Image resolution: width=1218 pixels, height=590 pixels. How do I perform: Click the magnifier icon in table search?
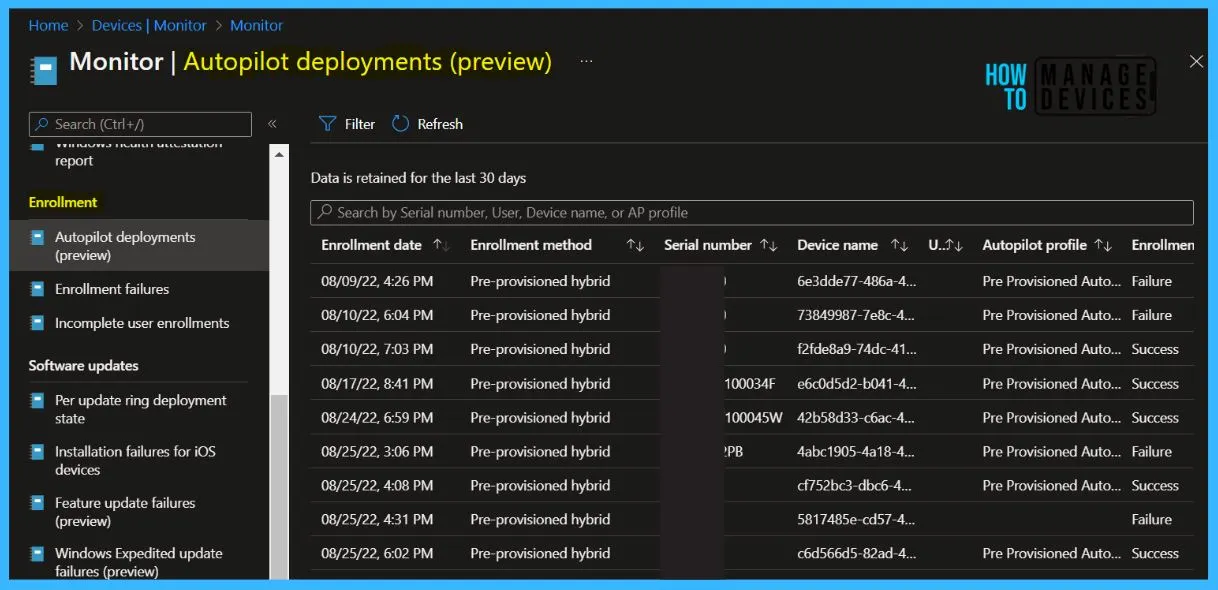(x=324, y=212)
